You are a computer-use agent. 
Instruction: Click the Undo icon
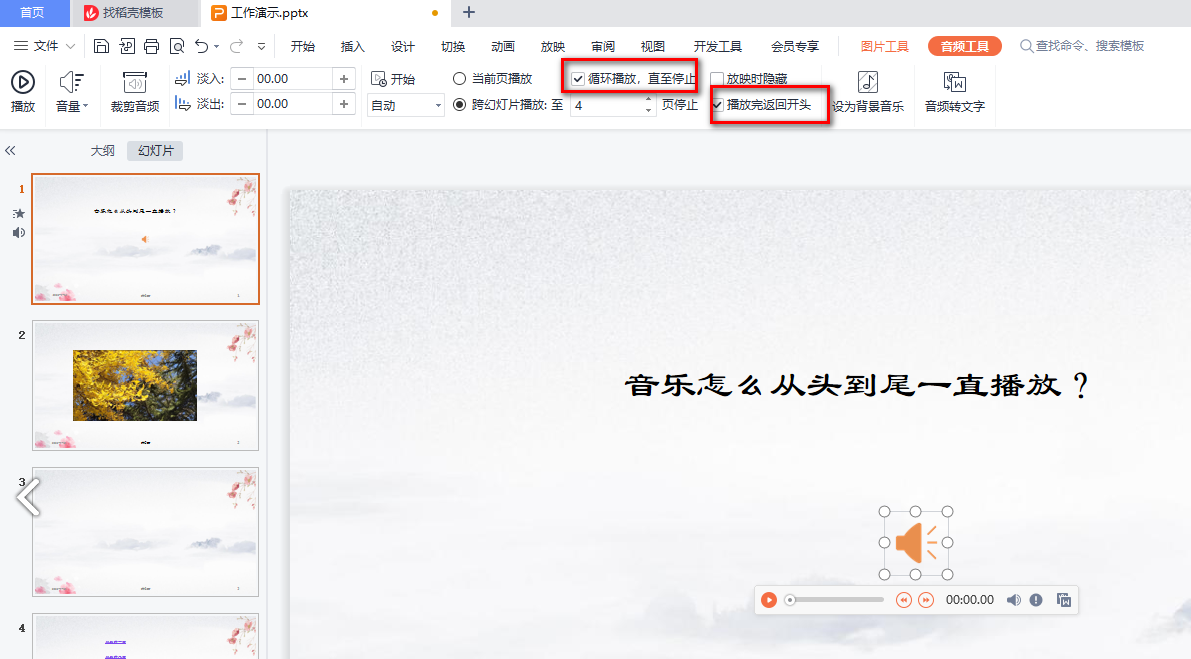201,45
